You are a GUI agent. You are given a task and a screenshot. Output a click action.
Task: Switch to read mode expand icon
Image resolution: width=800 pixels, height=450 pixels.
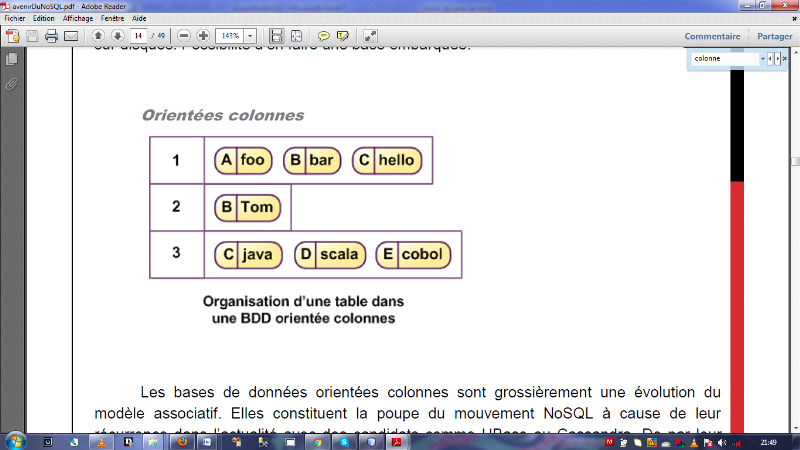point(370,36)
